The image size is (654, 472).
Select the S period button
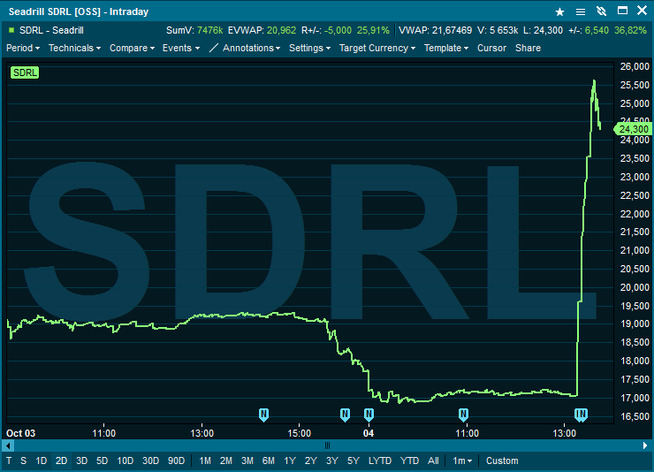23,461
